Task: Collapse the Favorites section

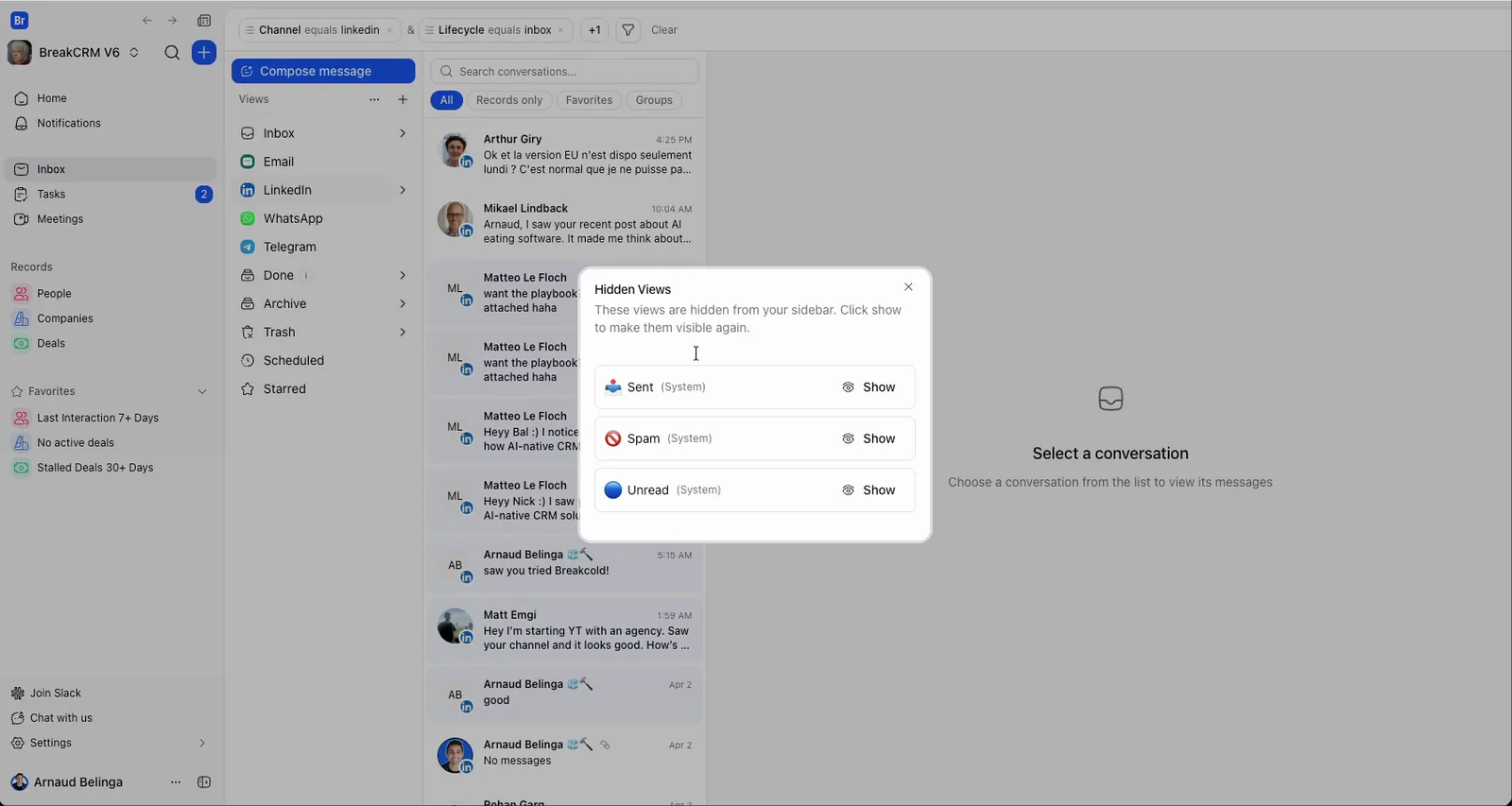Action: tap(202, 391)
